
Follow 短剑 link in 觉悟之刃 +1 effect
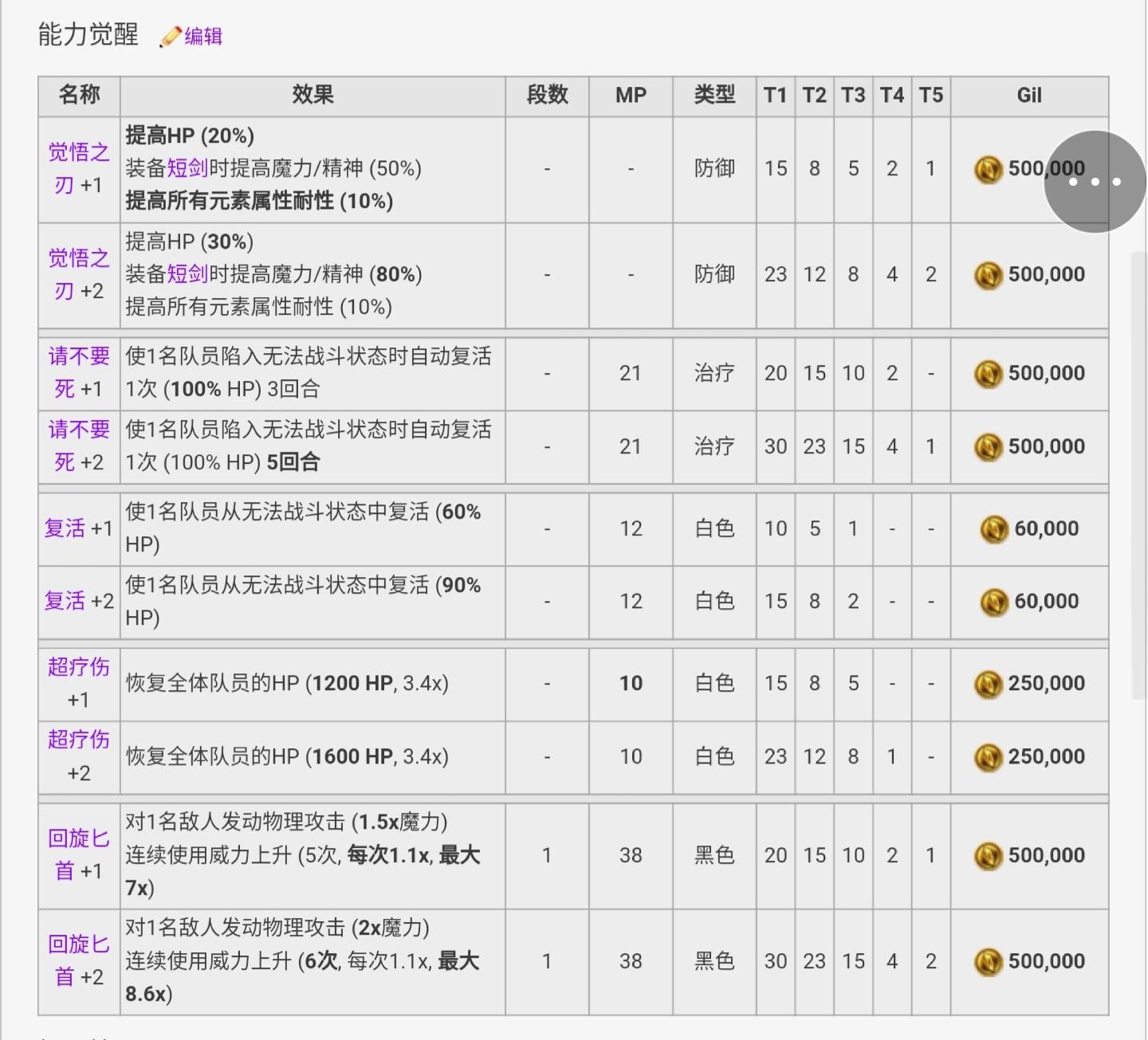click(x=187, y=168)
